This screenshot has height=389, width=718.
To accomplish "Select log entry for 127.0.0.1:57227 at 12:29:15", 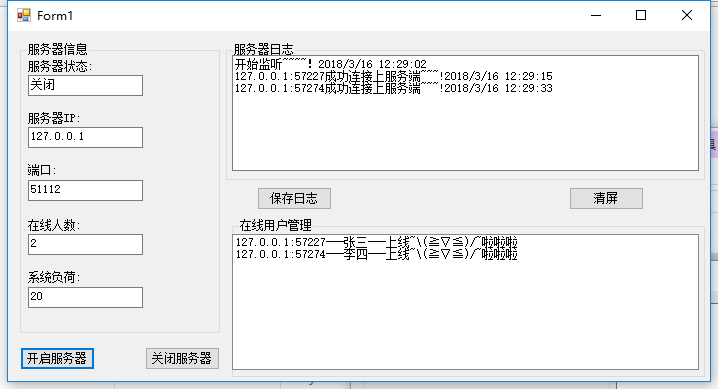I will 394,76.
